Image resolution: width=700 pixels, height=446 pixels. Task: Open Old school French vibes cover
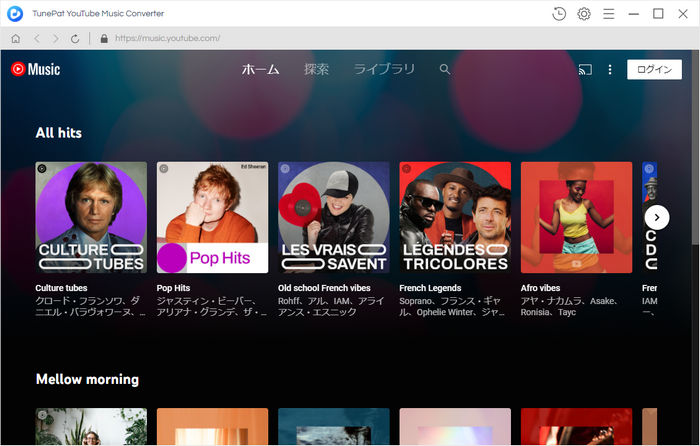334,217
